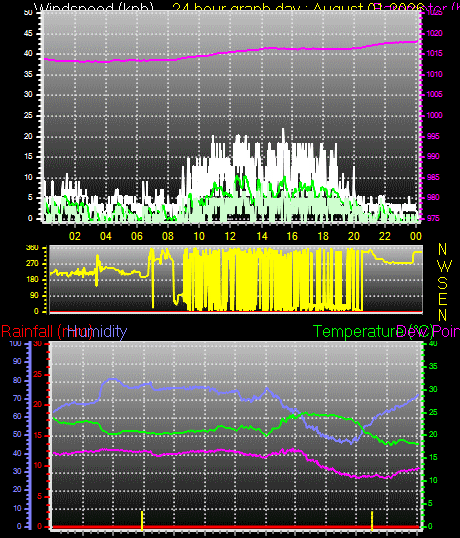
Task: Select the 180 wind direction axis value
Action: [x=32, y=279]
